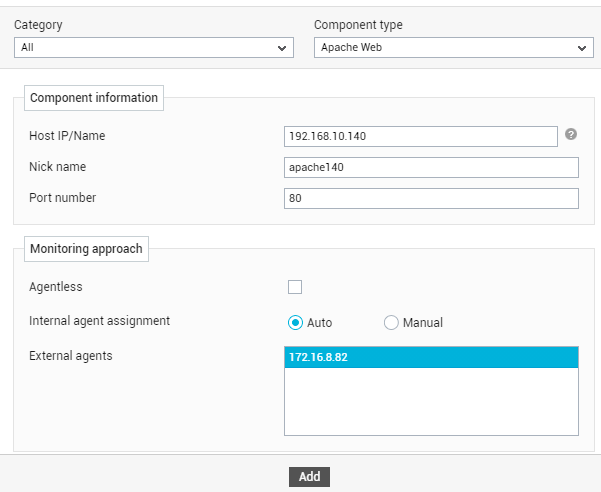This screenshot has height=492, width=601.
Task: Click the help icon beside Host IP/Name
Action: coord(571,134)
